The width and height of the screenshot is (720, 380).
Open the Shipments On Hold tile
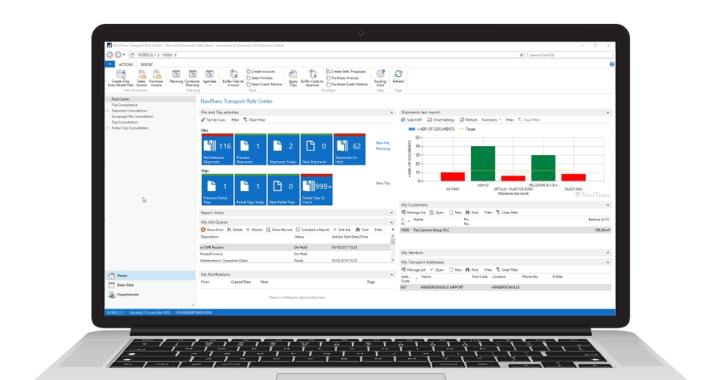(350, 149)
